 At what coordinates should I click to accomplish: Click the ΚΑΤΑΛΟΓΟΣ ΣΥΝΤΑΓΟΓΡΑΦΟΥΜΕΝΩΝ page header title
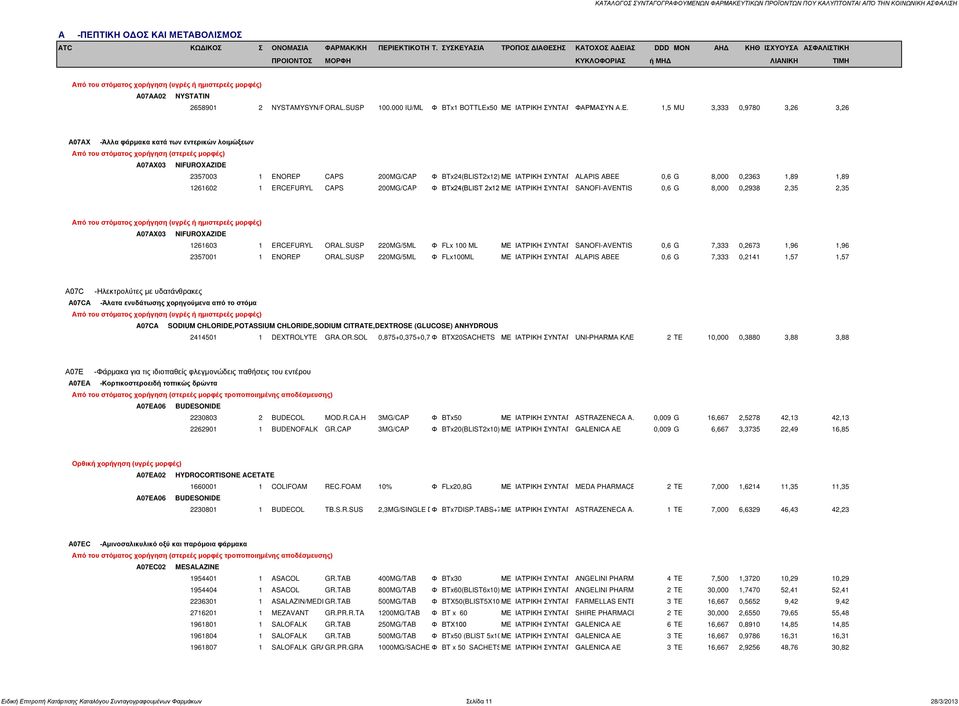(x=777, y=4)
